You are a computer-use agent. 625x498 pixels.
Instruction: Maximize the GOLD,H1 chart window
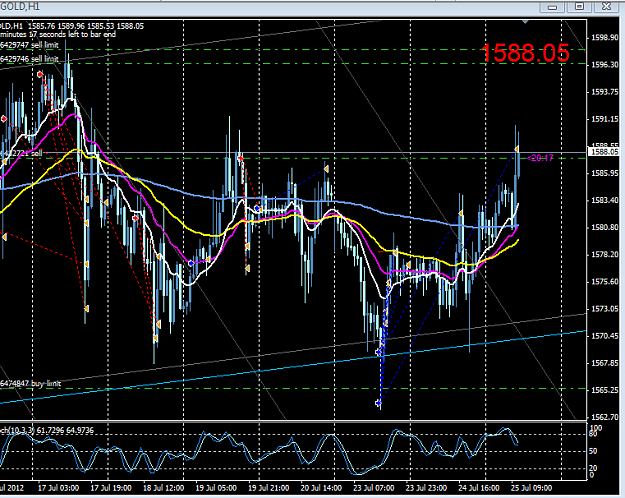point(579,6)
